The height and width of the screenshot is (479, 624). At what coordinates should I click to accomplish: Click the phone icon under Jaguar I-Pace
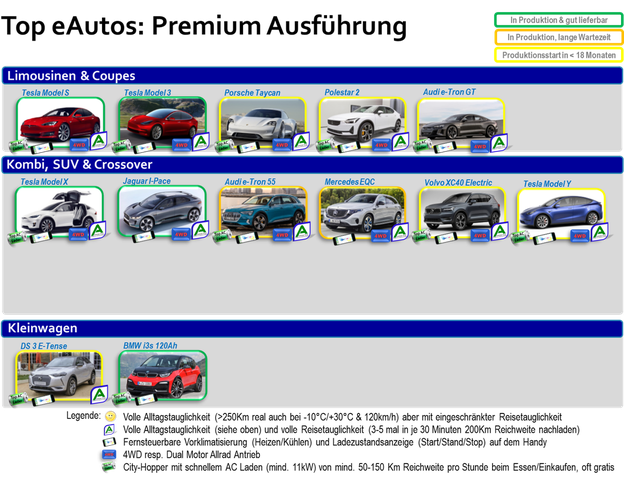(x=144, y=238)
